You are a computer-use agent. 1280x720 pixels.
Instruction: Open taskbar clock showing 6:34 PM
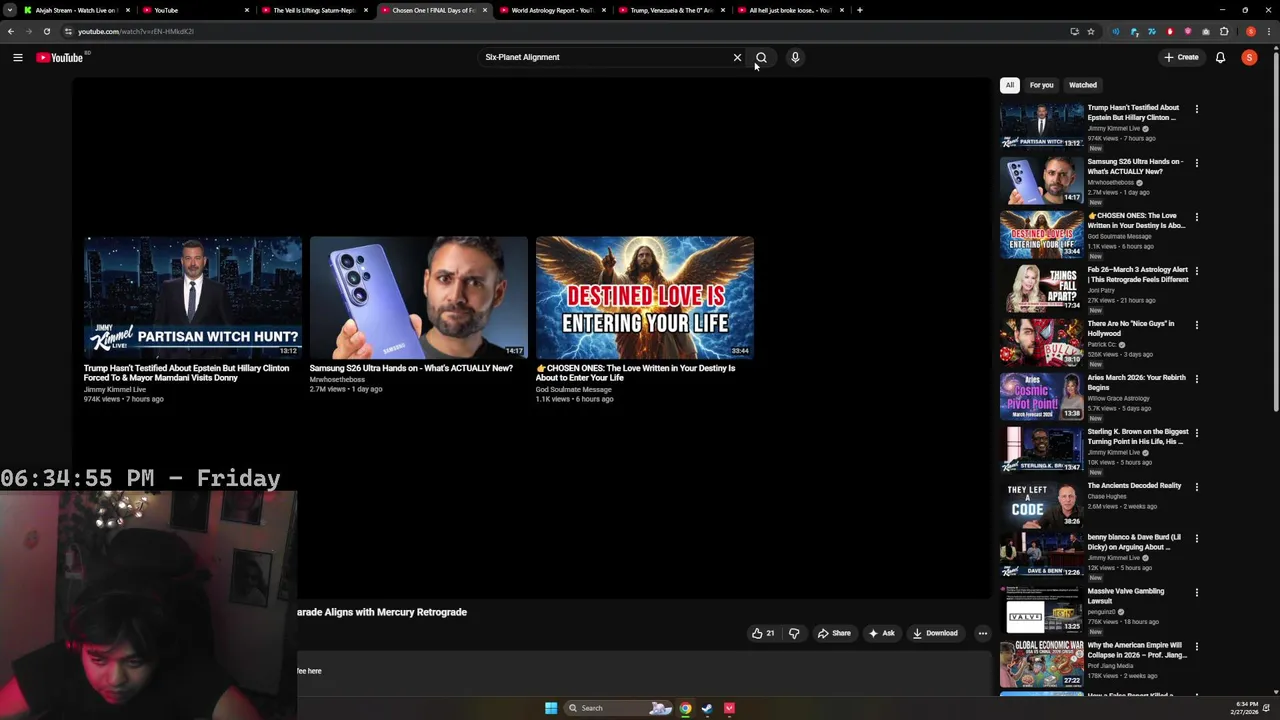[1246, 708]
